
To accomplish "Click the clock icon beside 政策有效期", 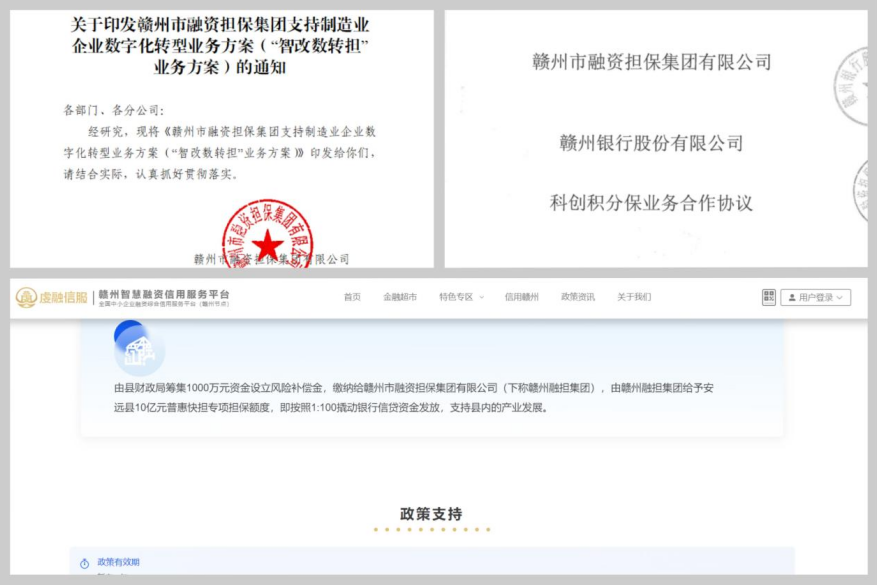I will pos(84,563).
